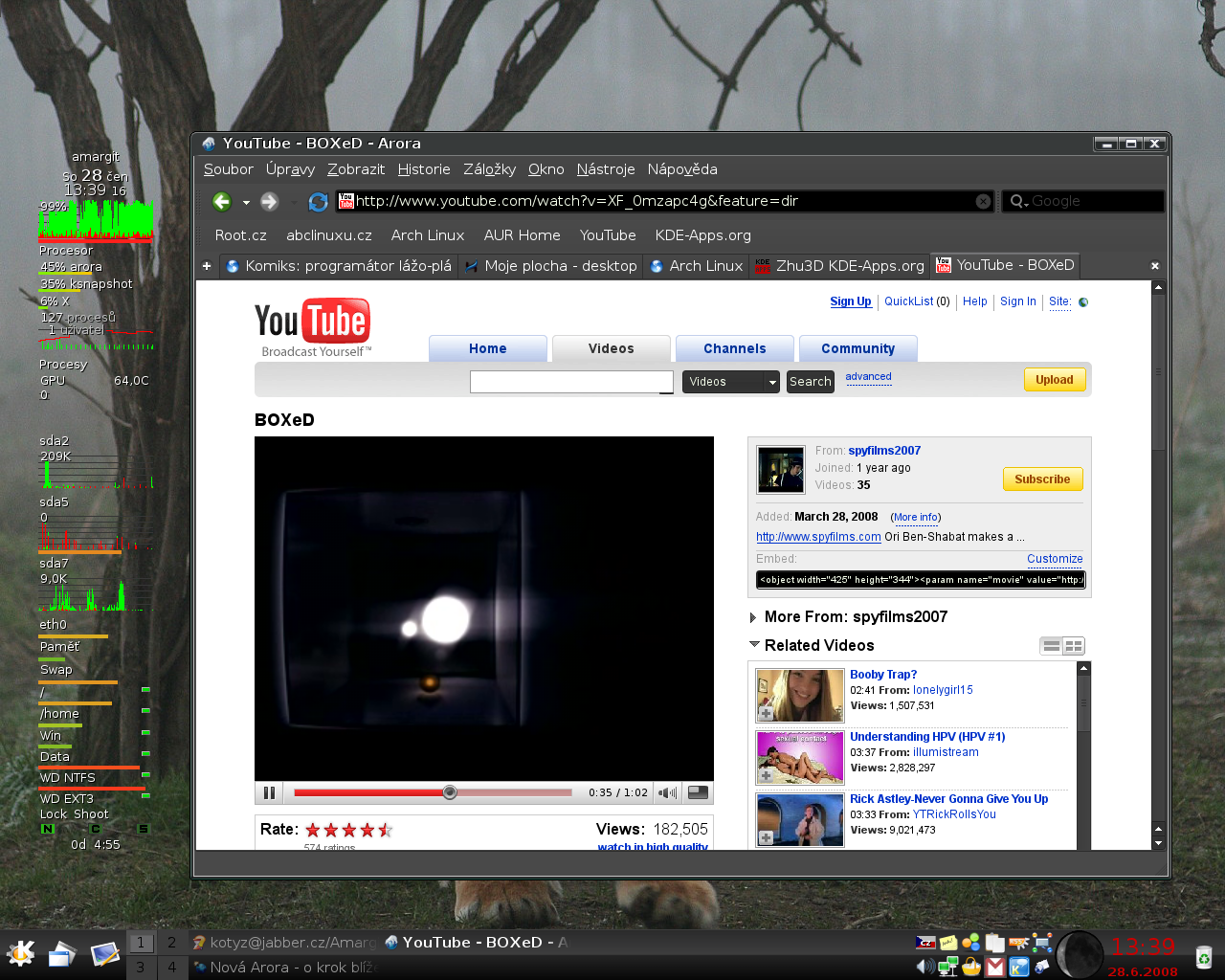
Task: Mute the video with the speaker icon
Action: [667, 792]
